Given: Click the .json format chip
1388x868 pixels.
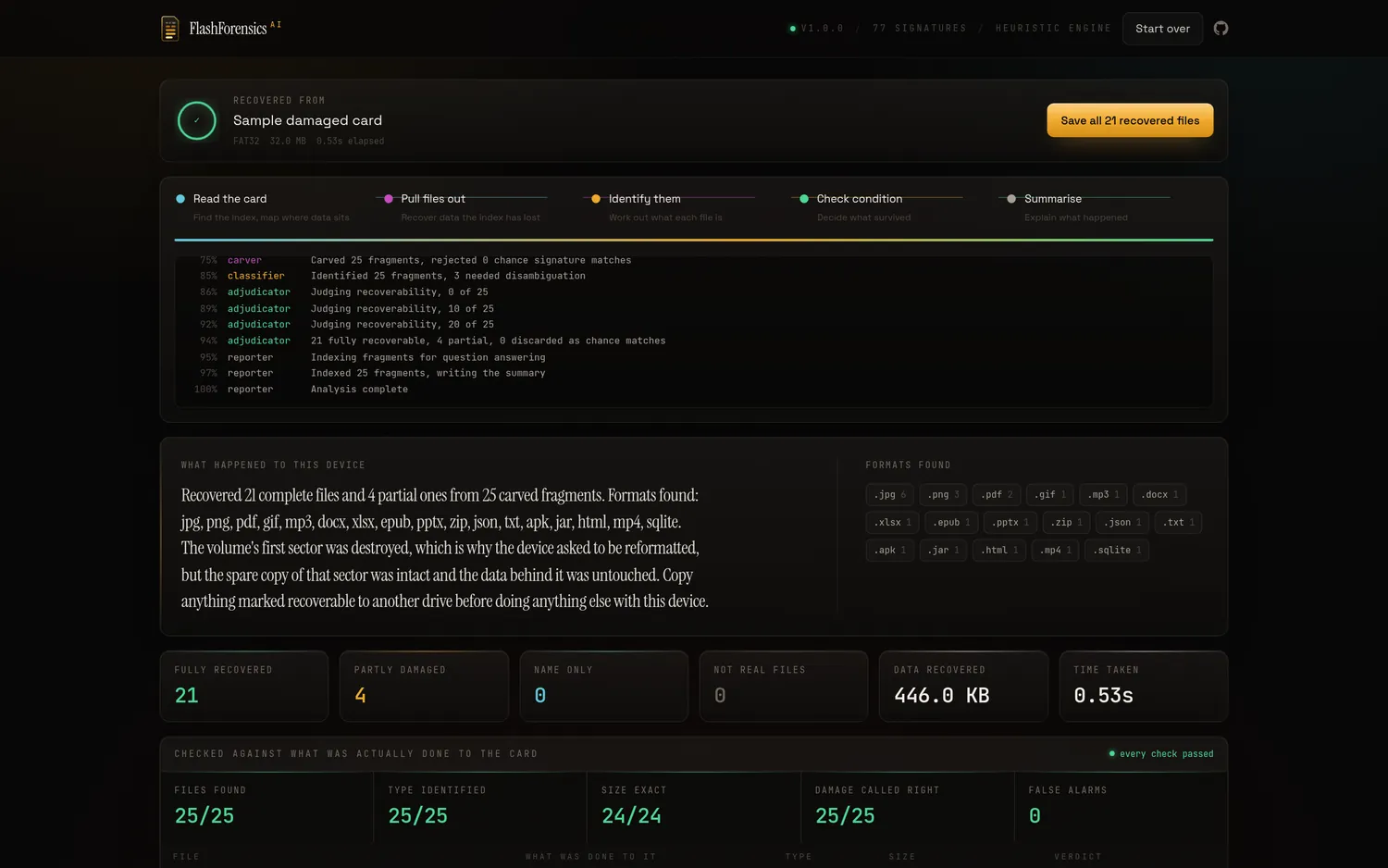Looking at the screenshot, I should [x=1122, y=523].
